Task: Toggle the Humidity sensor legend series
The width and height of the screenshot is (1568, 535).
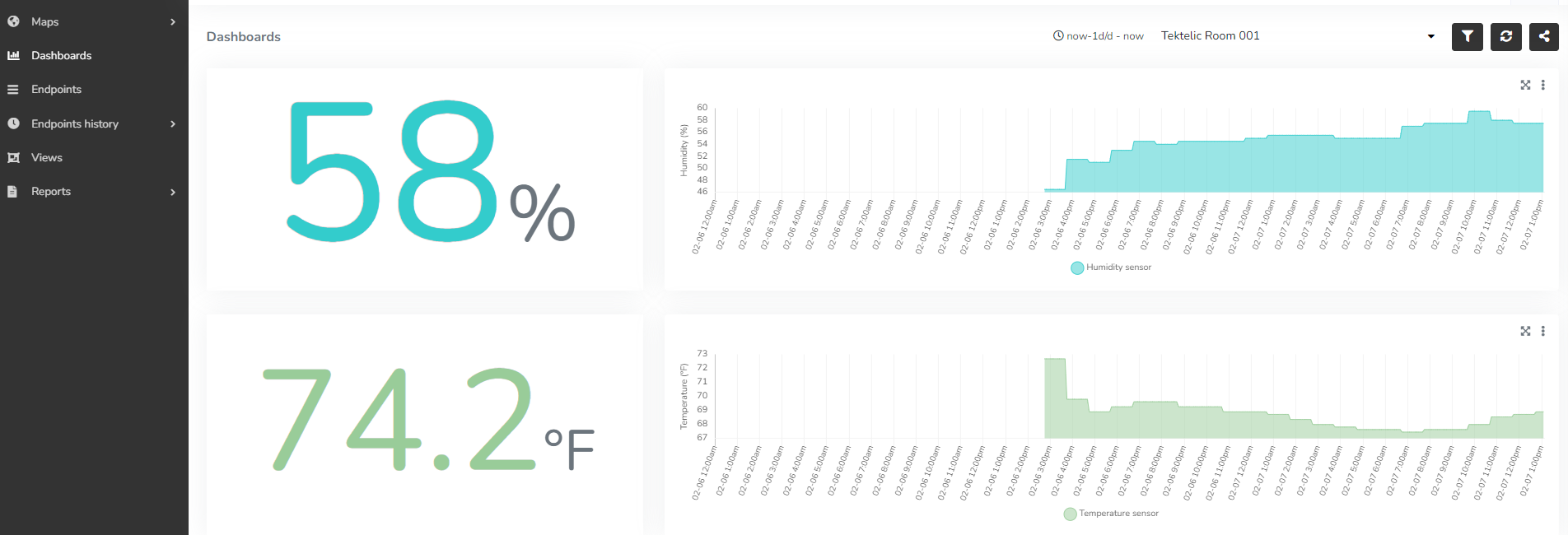Action: (x=1110, y=267)
